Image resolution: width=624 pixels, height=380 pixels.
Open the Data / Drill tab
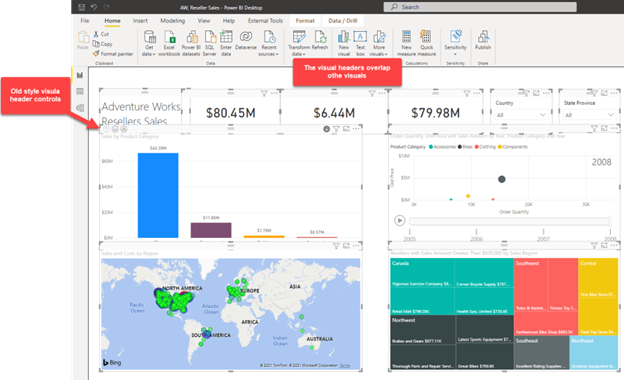tap(343, 21)
